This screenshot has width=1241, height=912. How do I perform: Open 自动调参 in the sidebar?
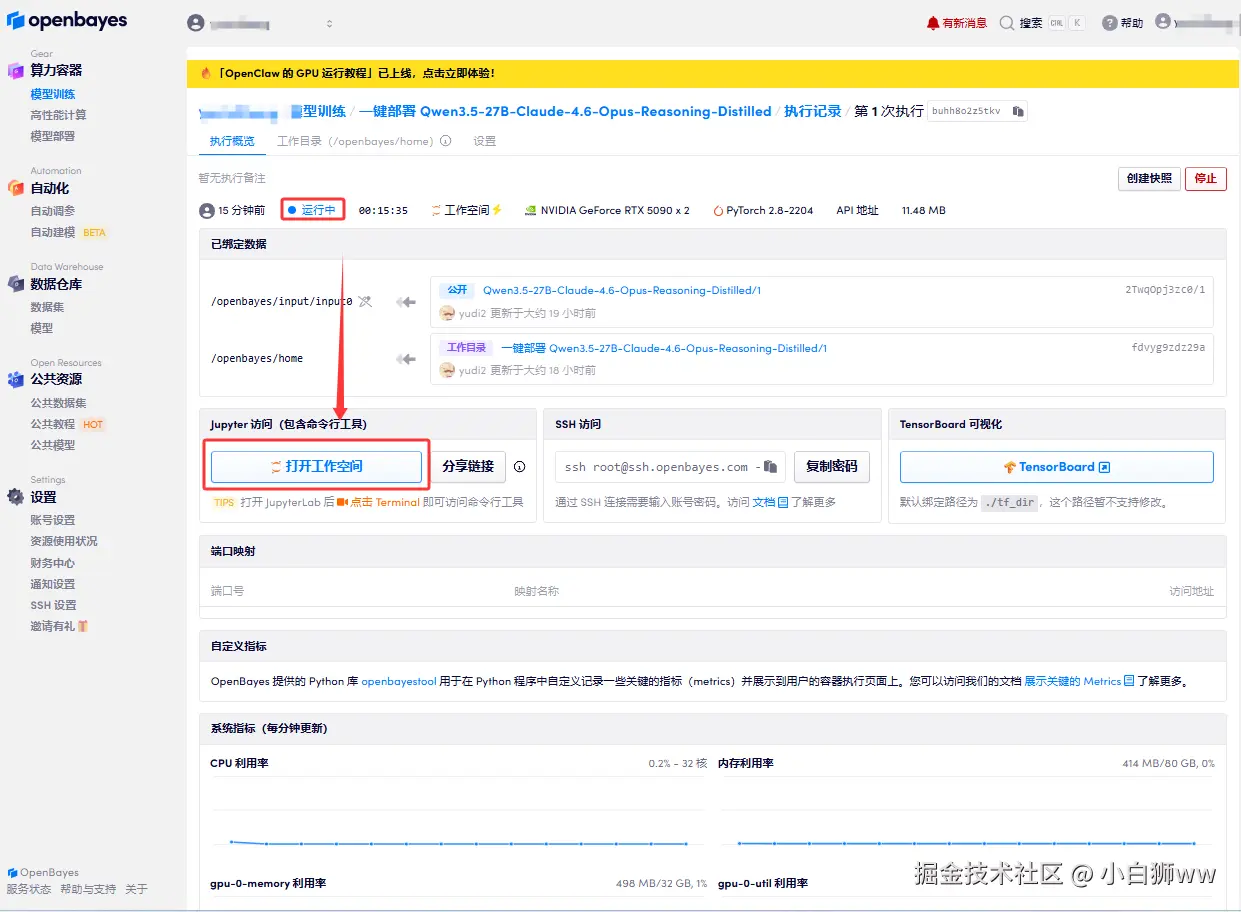53,211
